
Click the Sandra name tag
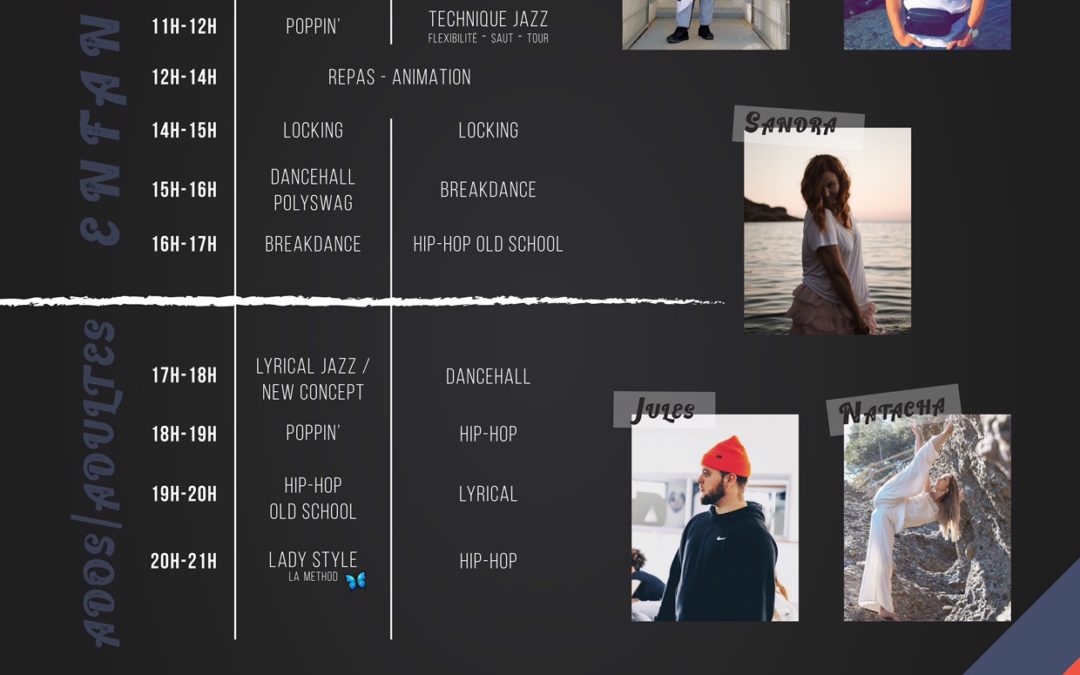(x=791, y=125)
